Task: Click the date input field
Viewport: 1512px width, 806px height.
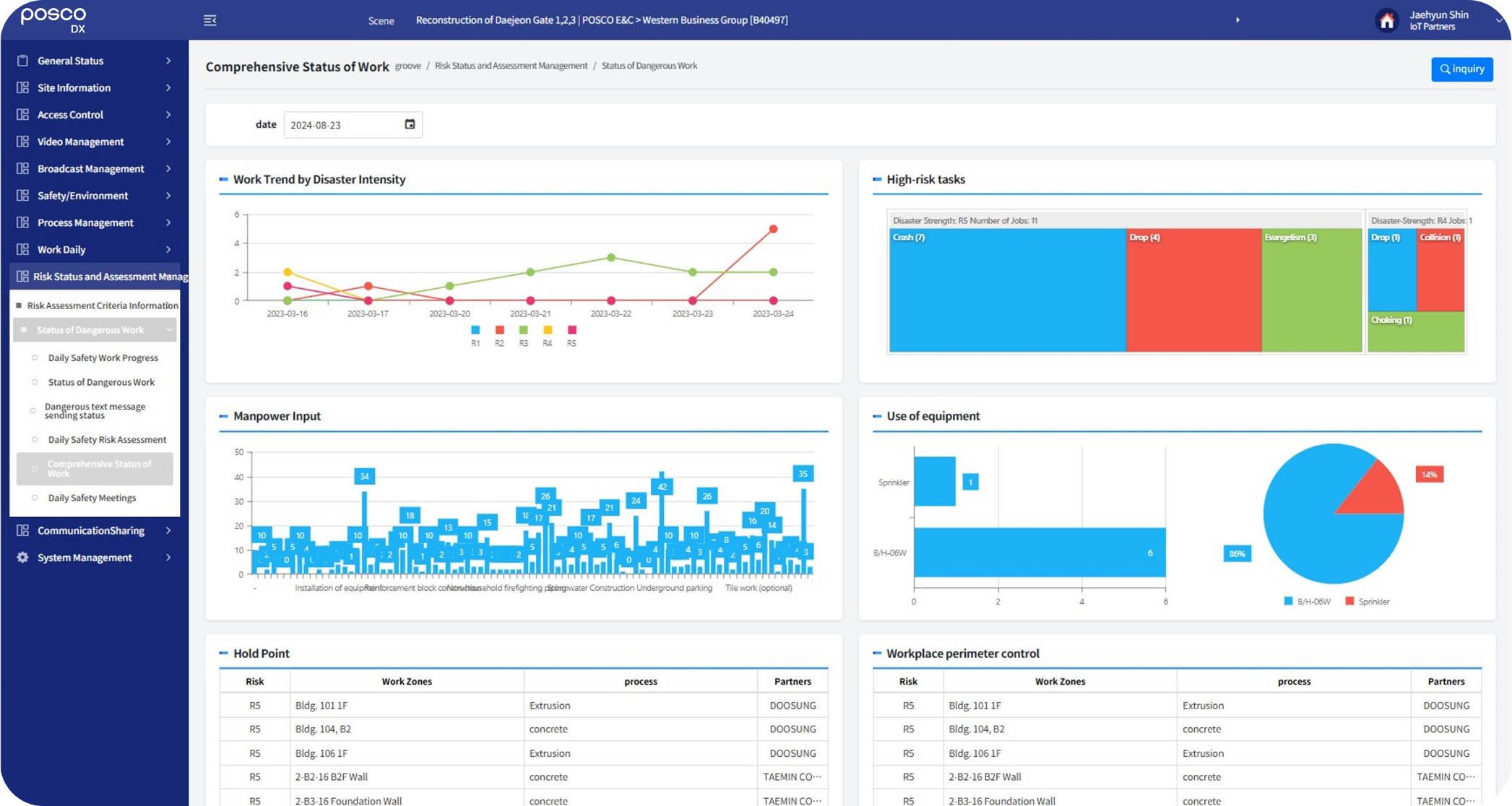Action: 353,124
